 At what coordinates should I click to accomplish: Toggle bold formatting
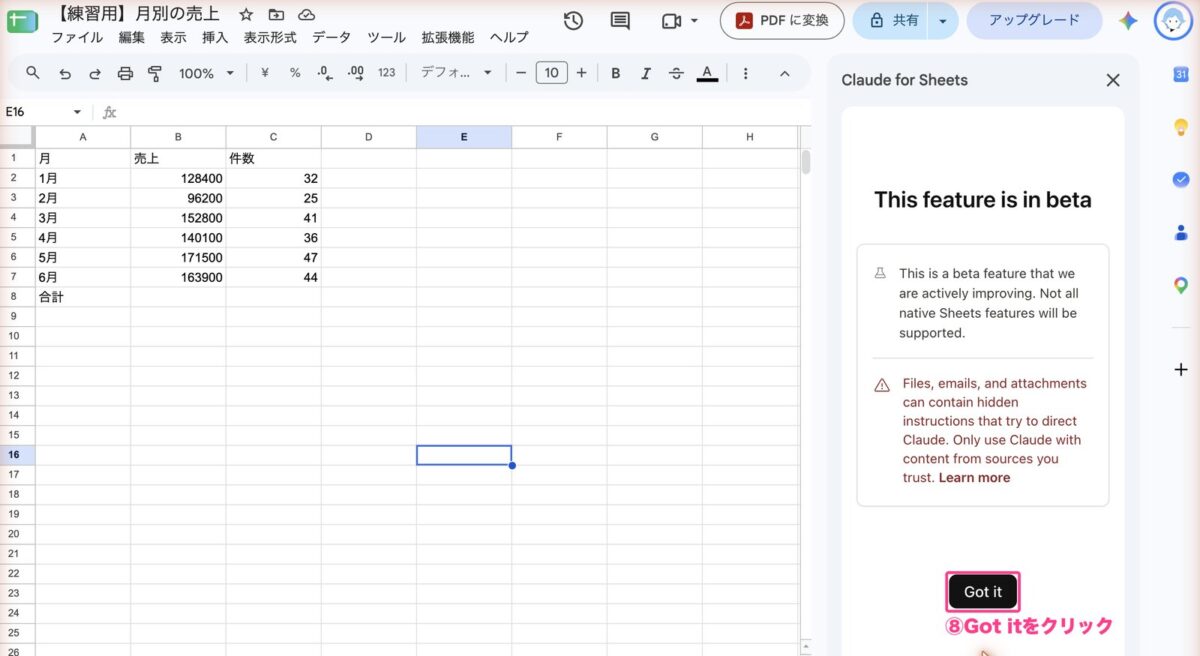coord(616,73)
